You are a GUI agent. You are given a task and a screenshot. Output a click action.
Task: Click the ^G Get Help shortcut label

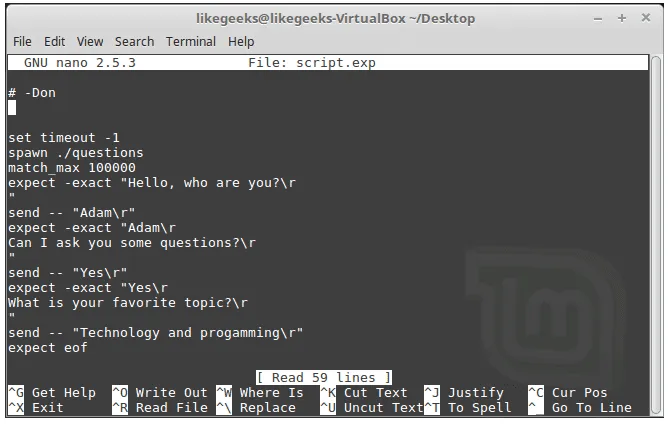coord(52,393)
